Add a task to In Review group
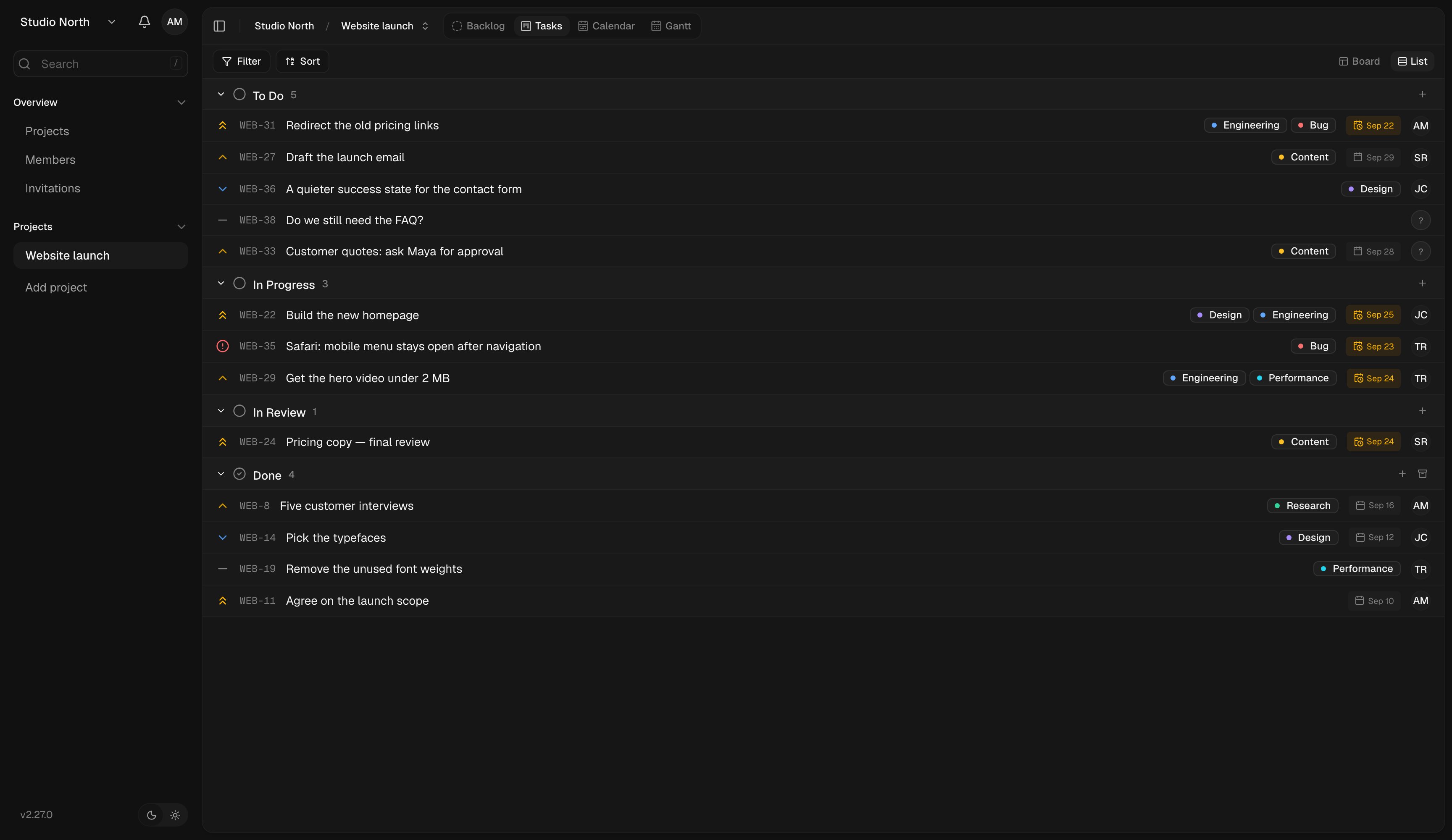Viewport: 1452px width, 840px height. (1422, 411)
